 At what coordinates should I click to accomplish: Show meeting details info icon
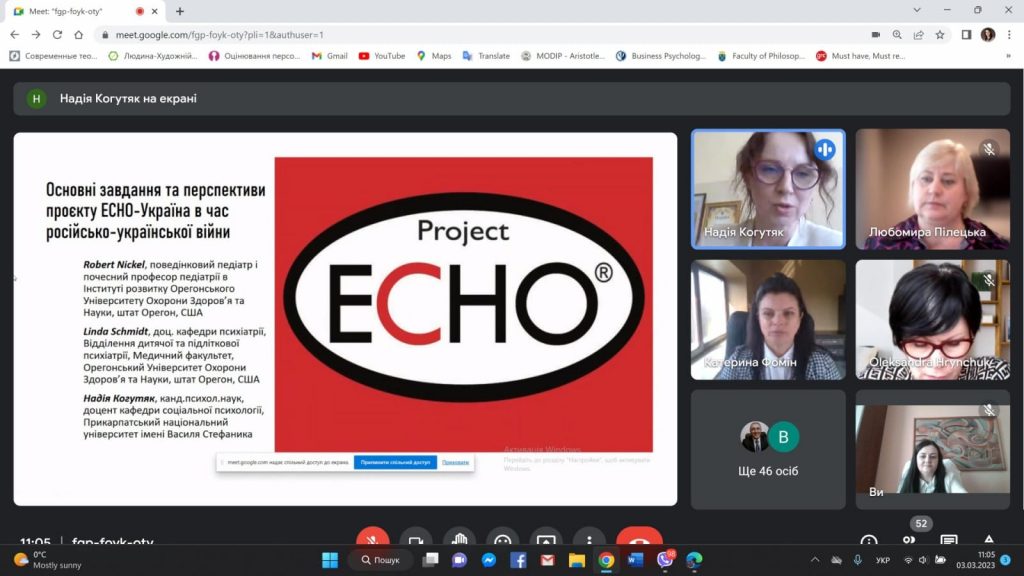coord(869,541)
